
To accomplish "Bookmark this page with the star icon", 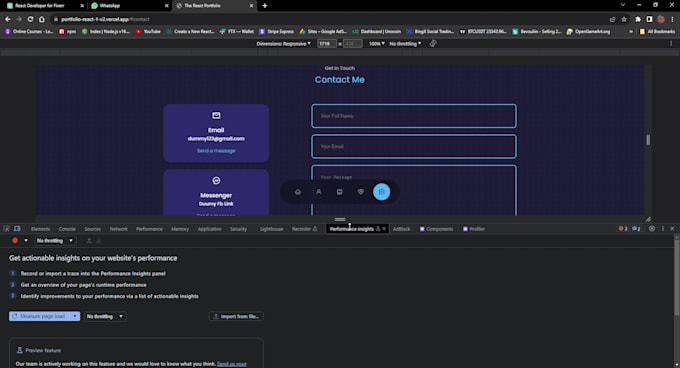I will pos(624,19).
